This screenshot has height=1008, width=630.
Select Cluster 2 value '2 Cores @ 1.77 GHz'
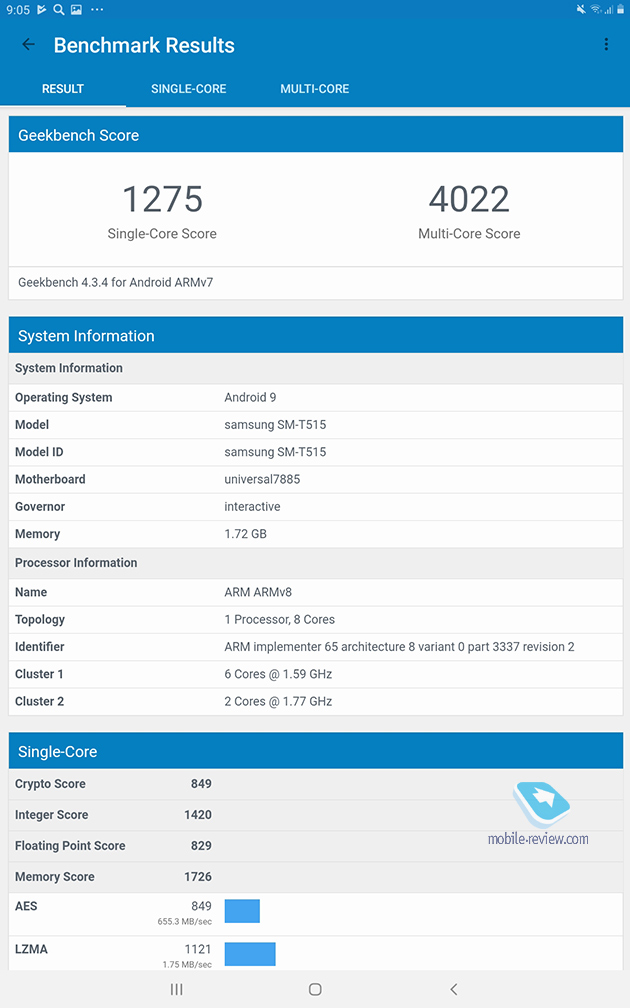coord(278,701)
